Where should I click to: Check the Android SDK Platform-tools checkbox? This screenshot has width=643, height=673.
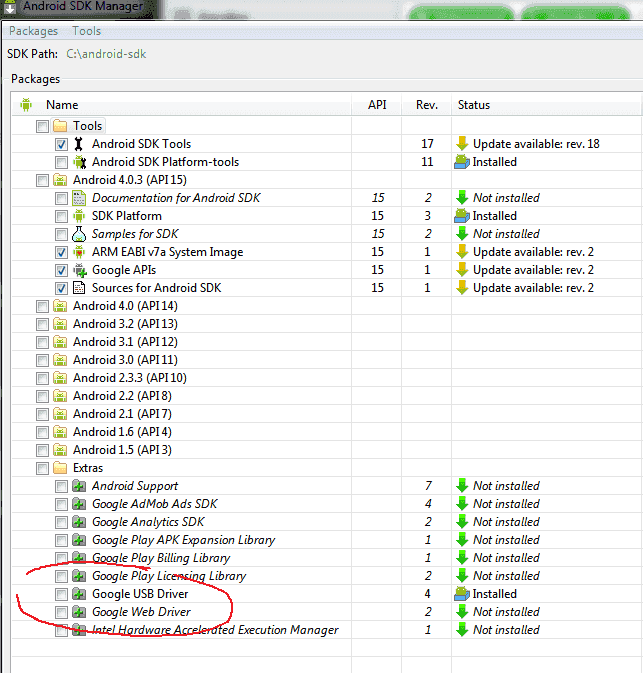[61, 162]
